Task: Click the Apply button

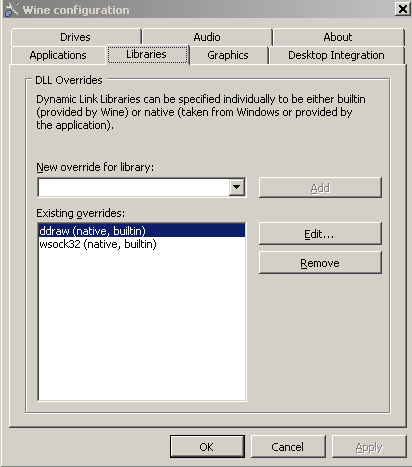Action: 369,446
